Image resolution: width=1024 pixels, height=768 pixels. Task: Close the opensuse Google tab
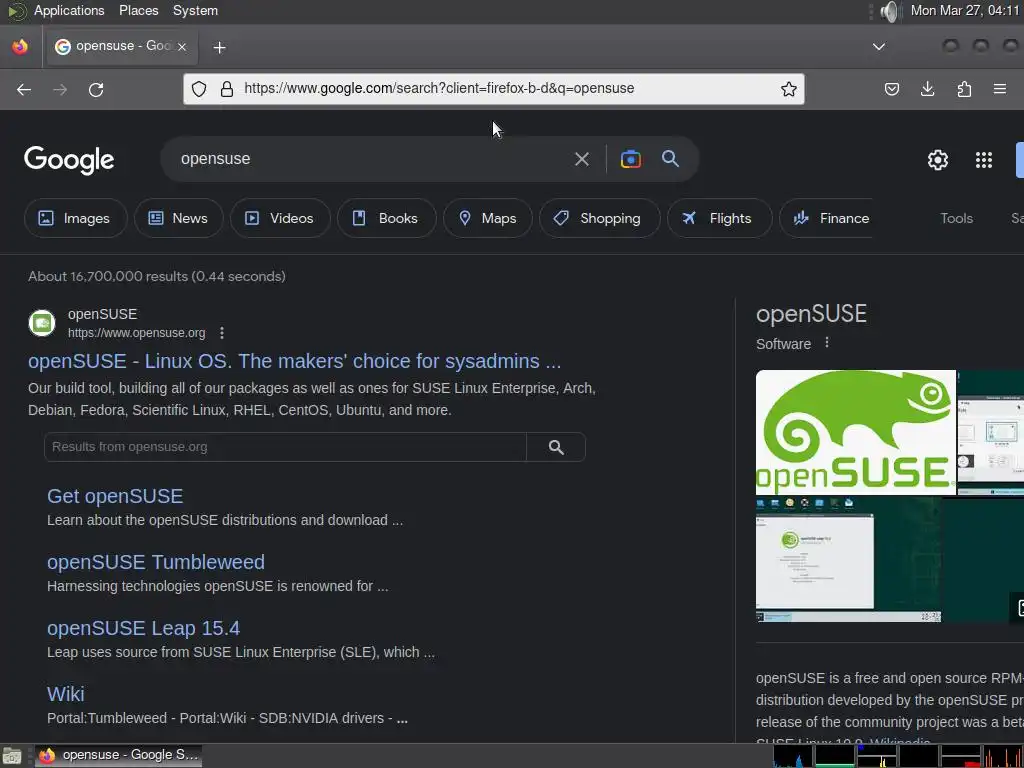(182, 46)
